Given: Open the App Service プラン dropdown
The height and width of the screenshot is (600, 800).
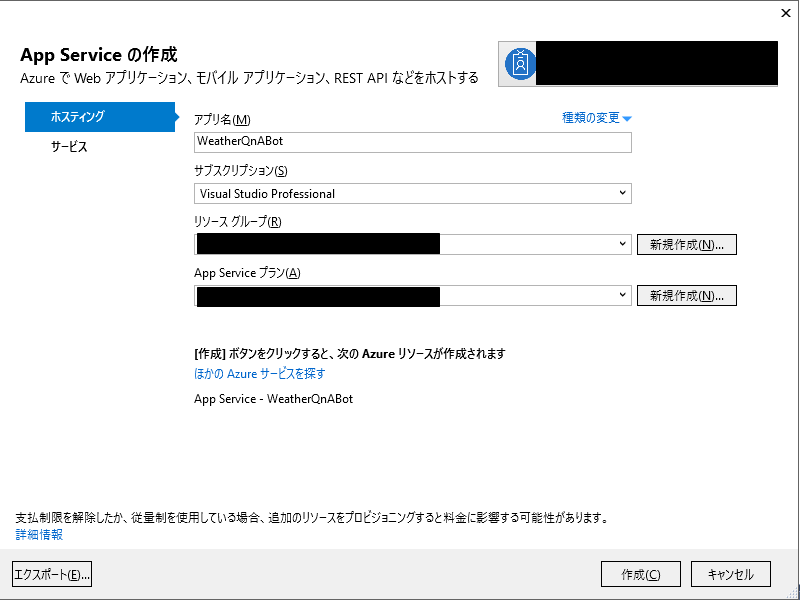Looking at the screenshot, I should pyautogui.click(x=413, y=295).
